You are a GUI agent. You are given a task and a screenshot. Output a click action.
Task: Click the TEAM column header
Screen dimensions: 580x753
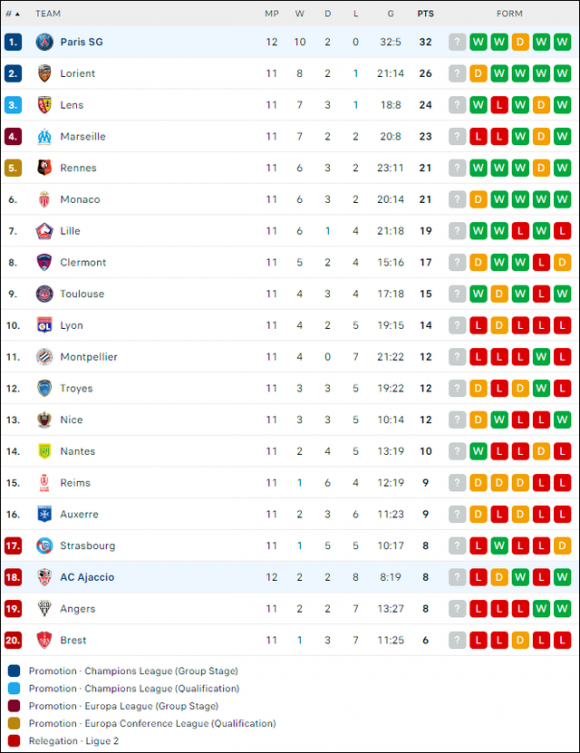click(x=48, y=14)
